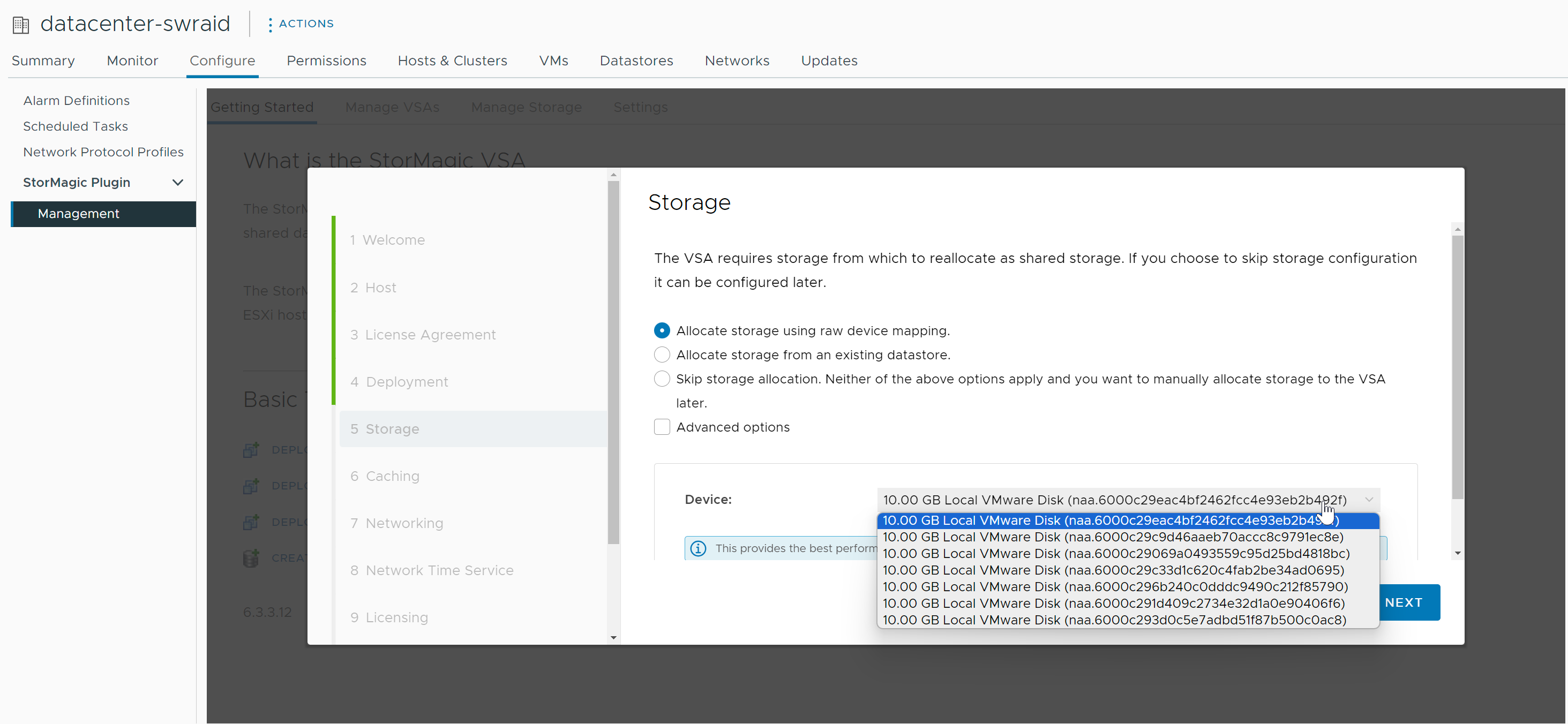Click the steps panel scroll up arrow

click(613, 175)
